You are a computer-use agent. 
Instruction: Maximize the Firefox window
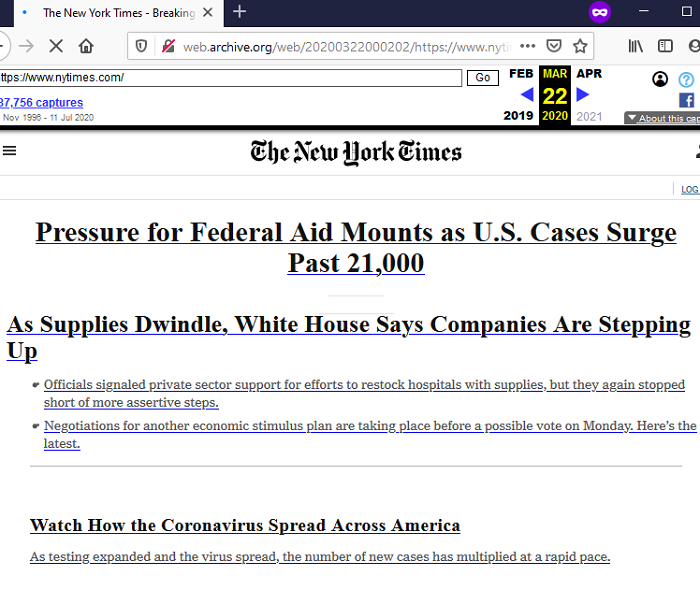[x=687, y=11]
